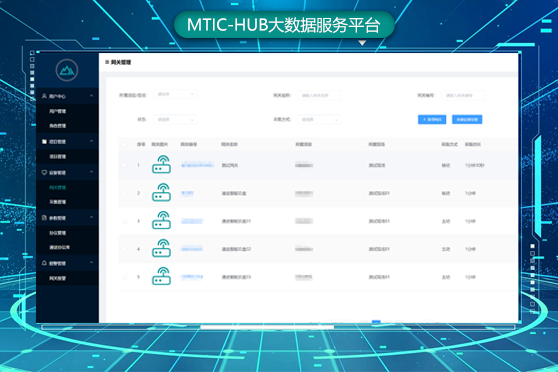Click the router image in row 5

[x=162, y=276]
